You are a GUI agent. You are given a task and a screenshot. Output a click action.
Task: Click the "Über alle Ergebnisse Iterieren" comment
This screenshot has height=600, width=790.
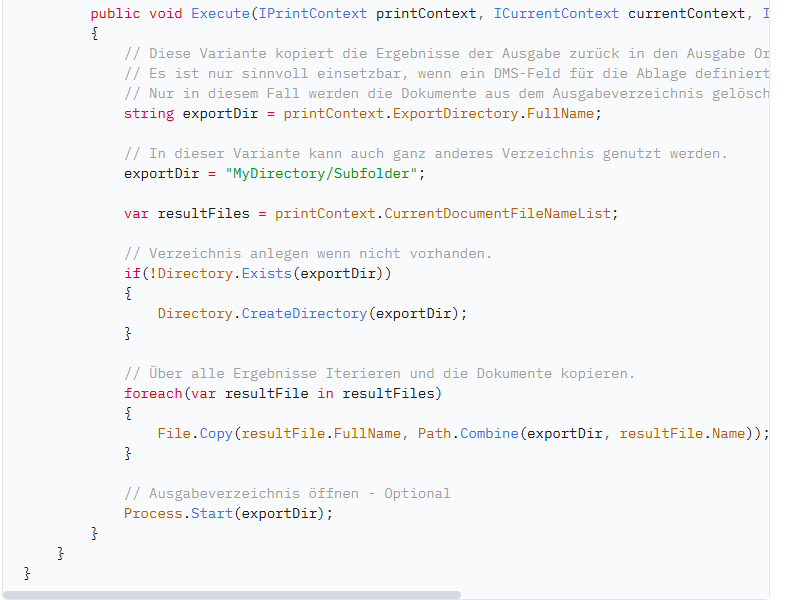(379, 373)
